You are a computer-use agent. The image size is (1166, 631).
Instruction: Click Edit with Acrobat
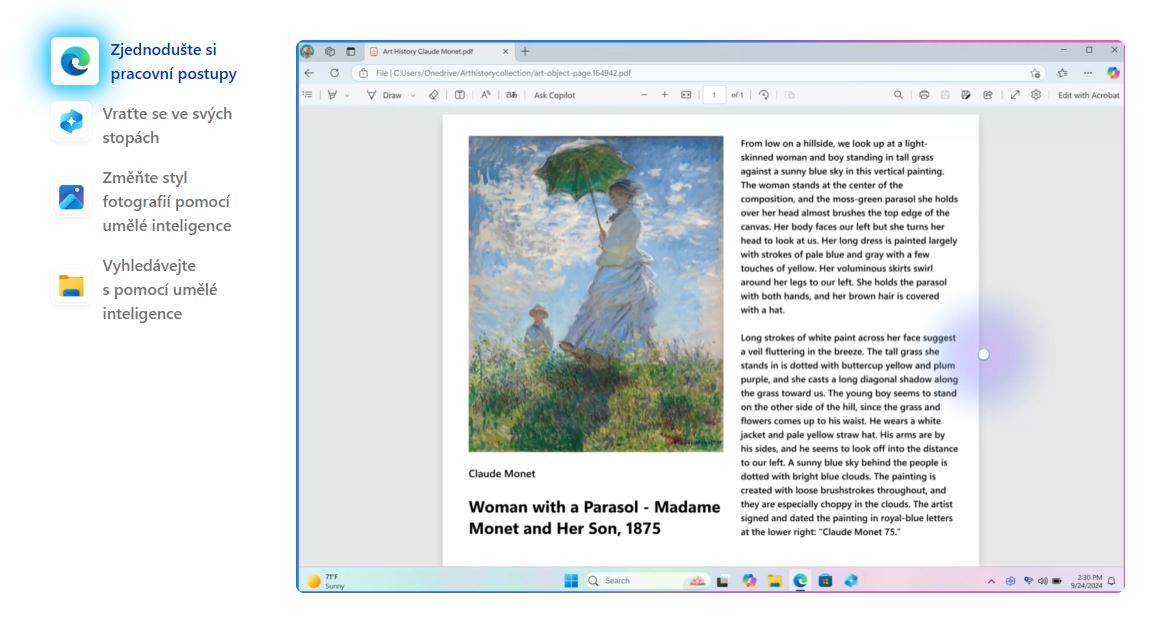tap(1089, 95)
